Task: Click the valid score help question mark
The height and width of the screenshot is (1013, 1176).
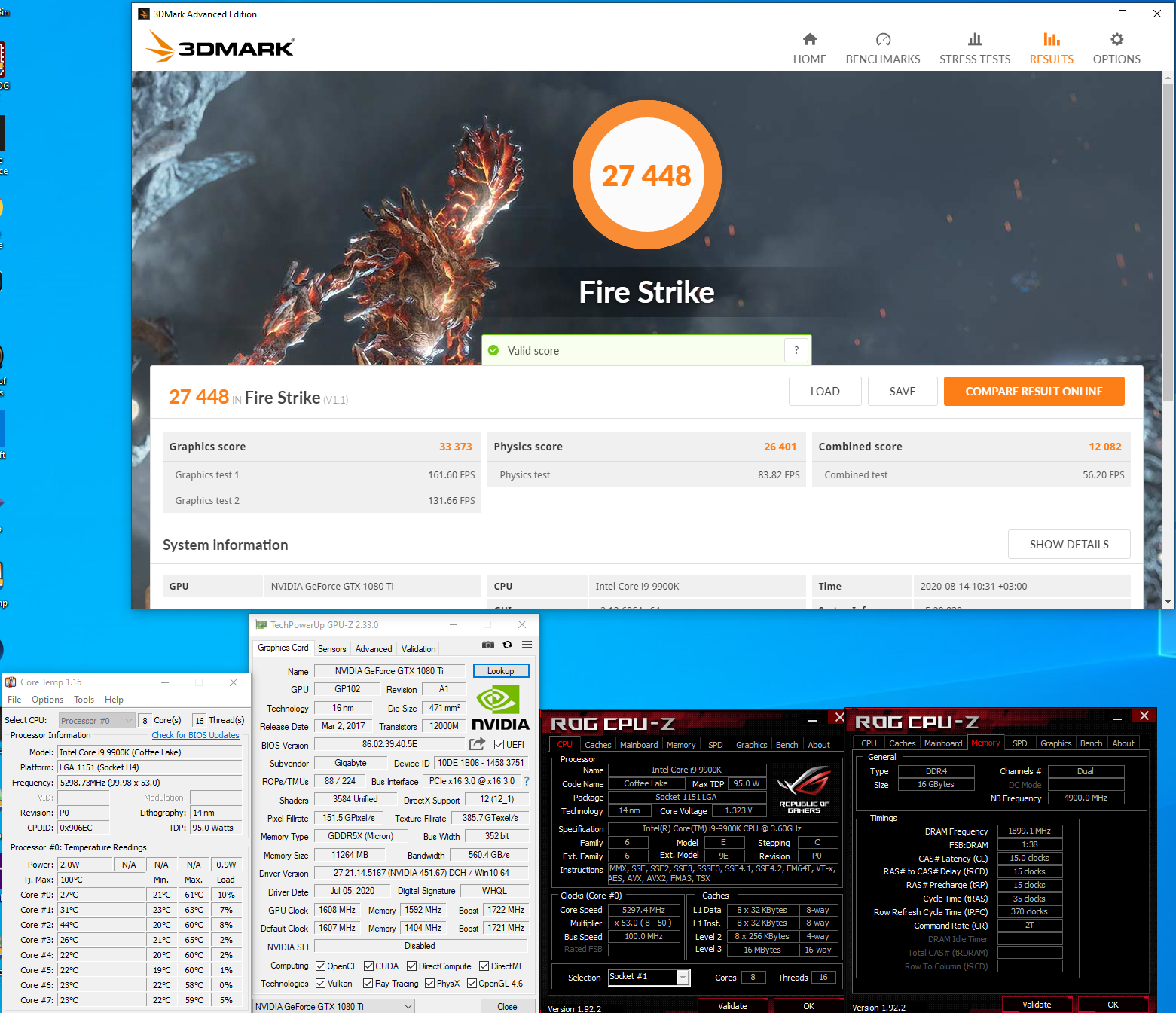Action: point(796,350)
